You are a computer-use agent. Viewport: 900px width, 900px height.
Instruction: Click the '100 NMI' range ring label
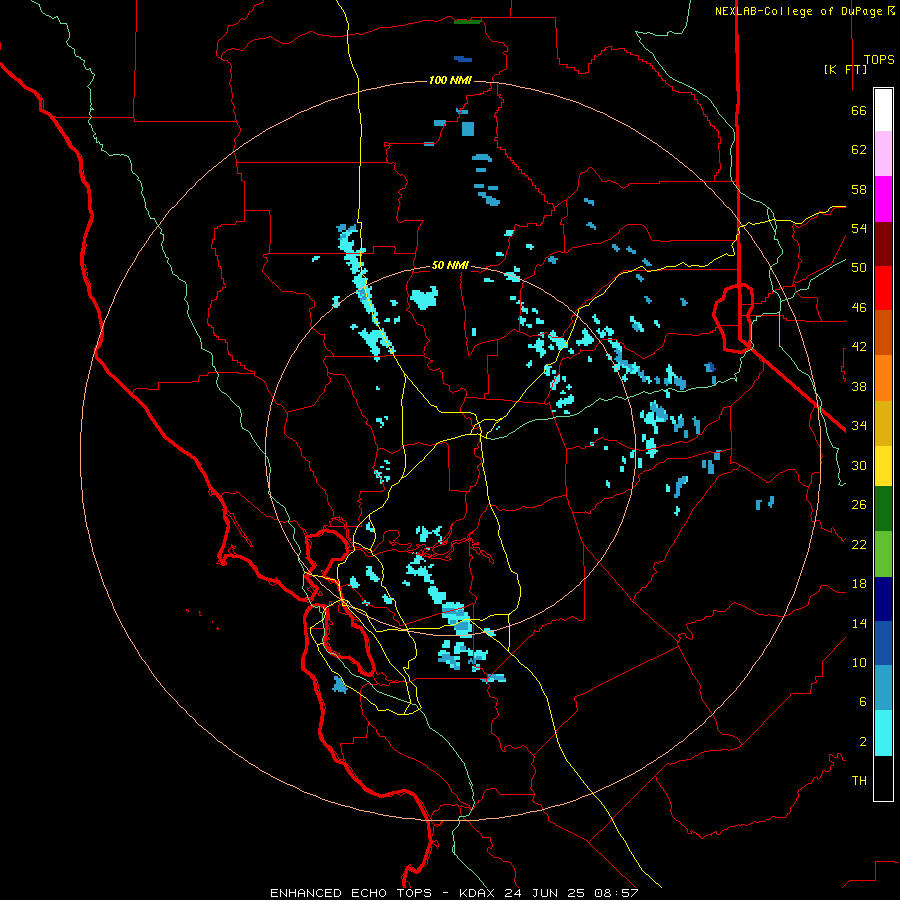(450, 80)
